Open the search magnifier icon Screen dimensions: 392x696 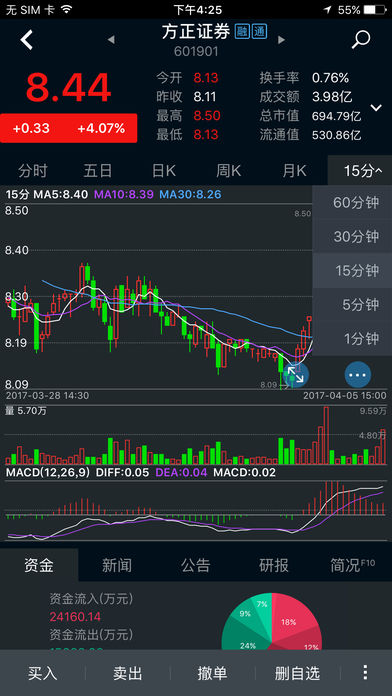click(360, 40)
